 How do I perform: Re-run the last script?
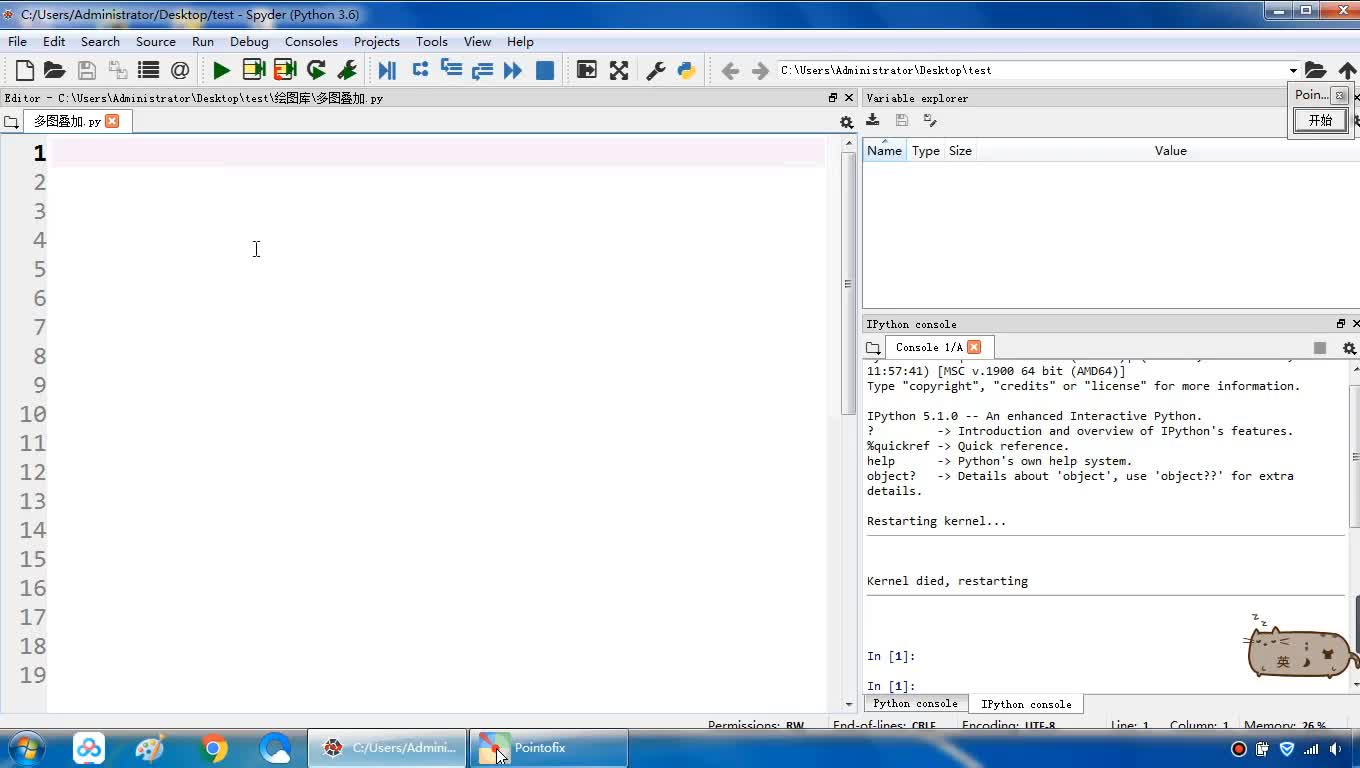[x=316, y=70]
